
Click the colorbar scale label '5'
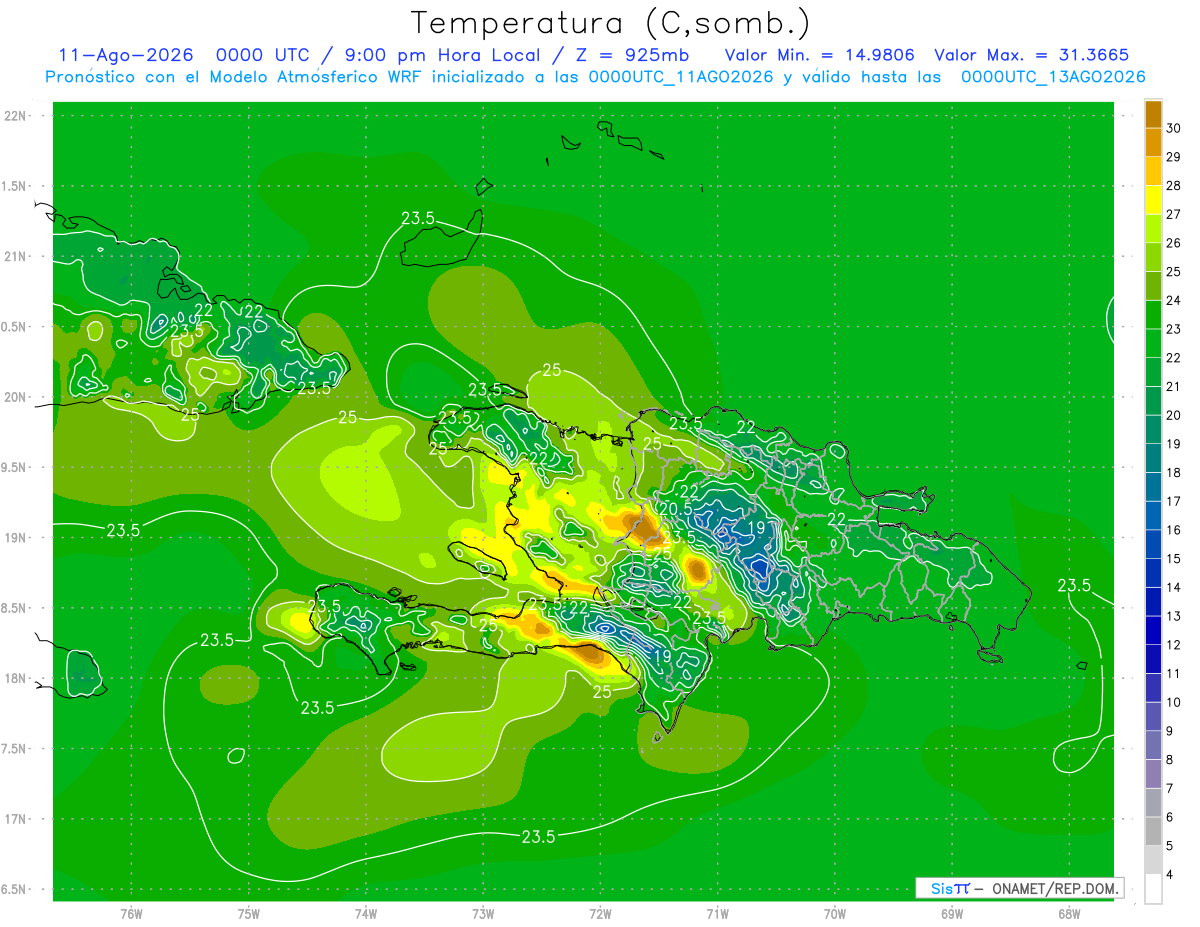[x=1170, y=846]
